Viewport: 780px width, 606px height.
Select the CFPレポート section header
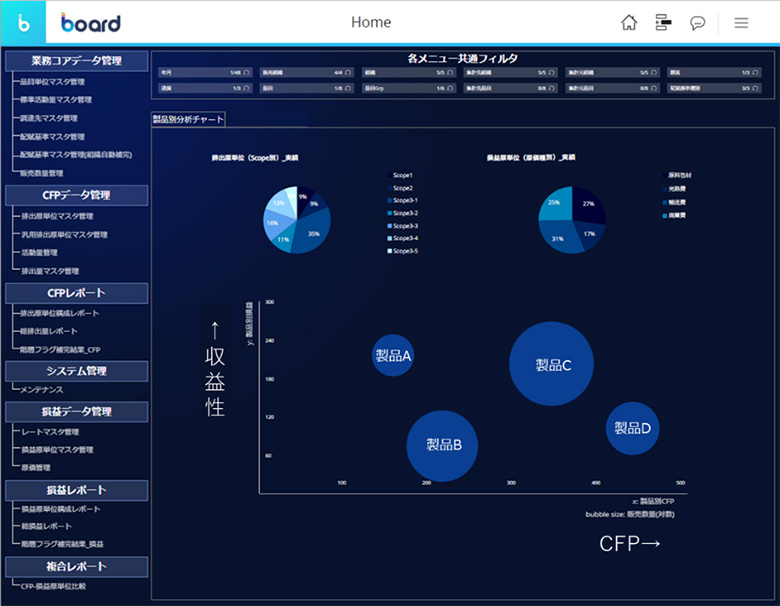click(77, 293)
